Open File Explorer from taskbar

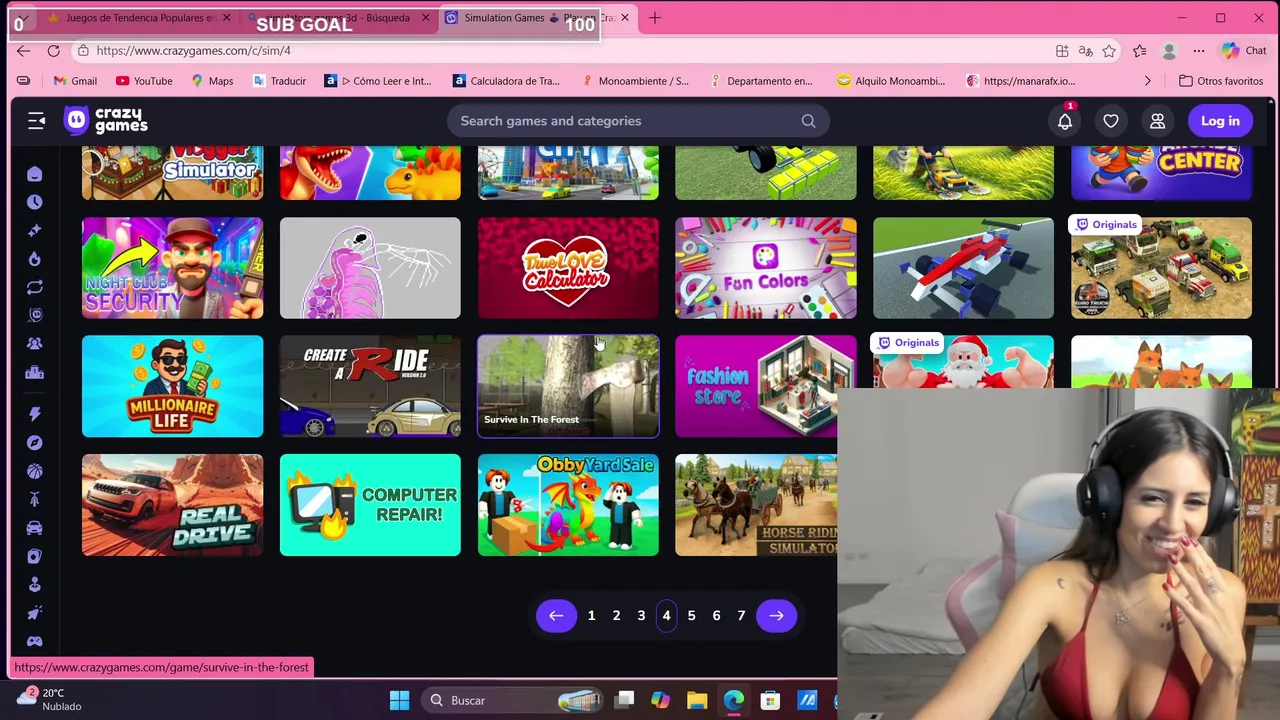[x=697, y=700]
